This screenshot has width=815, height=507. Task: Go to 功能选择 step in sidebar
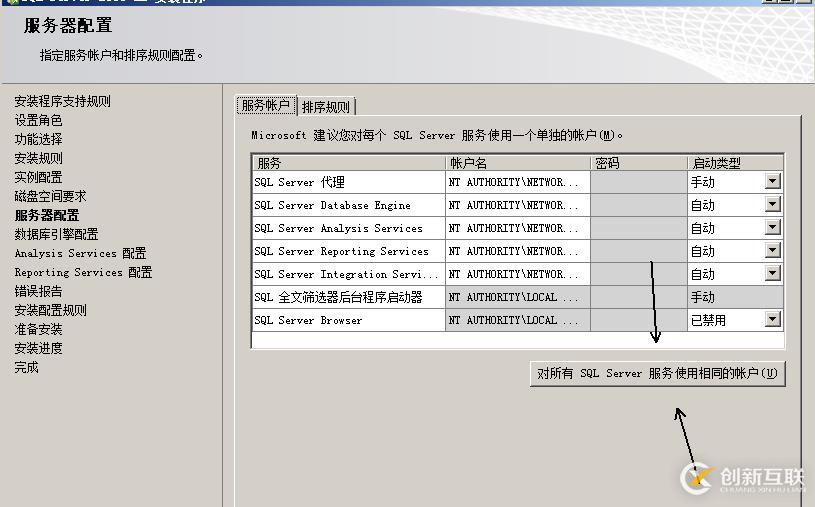click(x=38, y=139)
